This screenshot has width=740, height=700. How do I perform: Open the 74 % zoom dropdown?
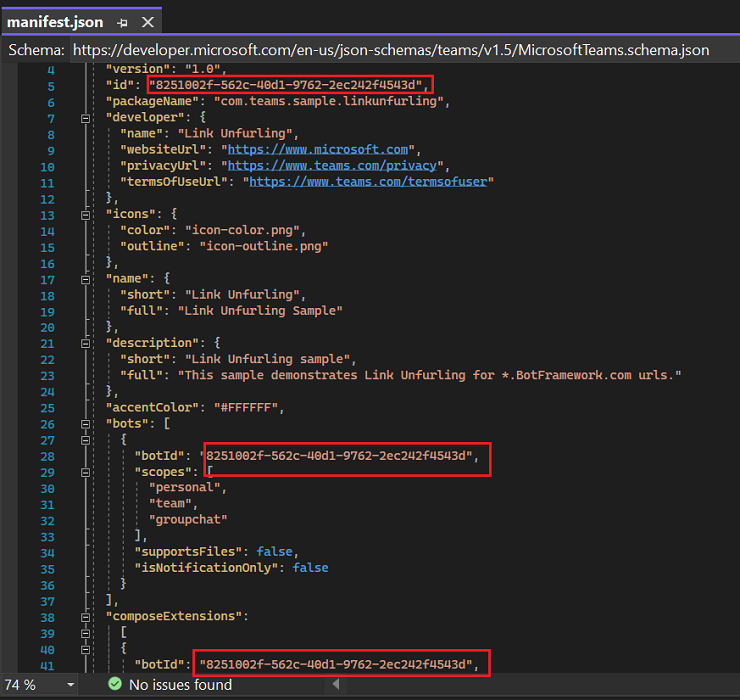(71, 685)
